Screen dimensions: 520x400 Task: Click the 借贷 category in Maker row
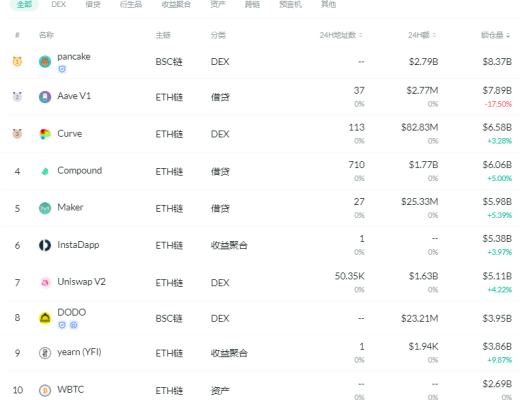point(220,209)
